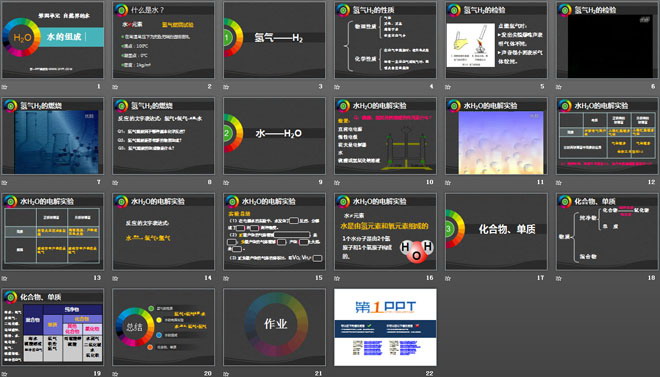Click the animation star icon below slide 11
660x377 pixels.
pyautogui.click(x=448, y=183)
